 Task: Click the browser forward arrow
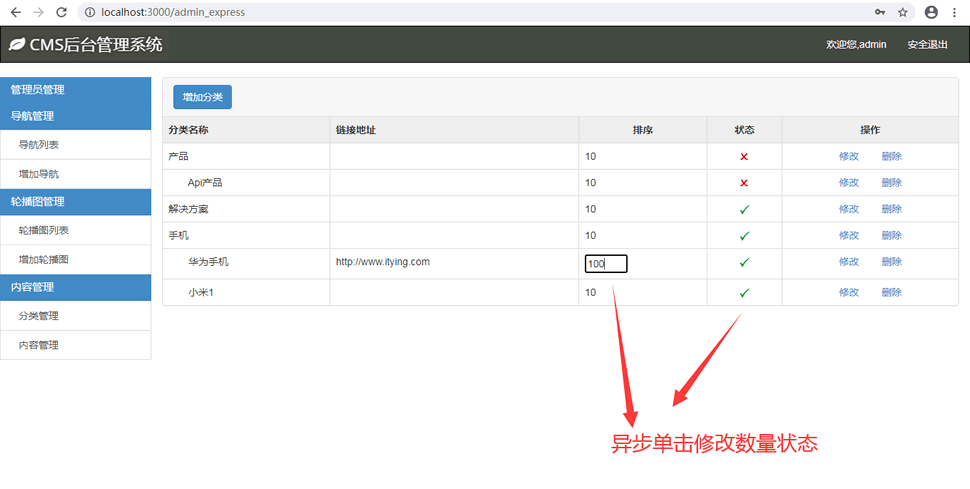pyautogui.click(x=38, y=12)
